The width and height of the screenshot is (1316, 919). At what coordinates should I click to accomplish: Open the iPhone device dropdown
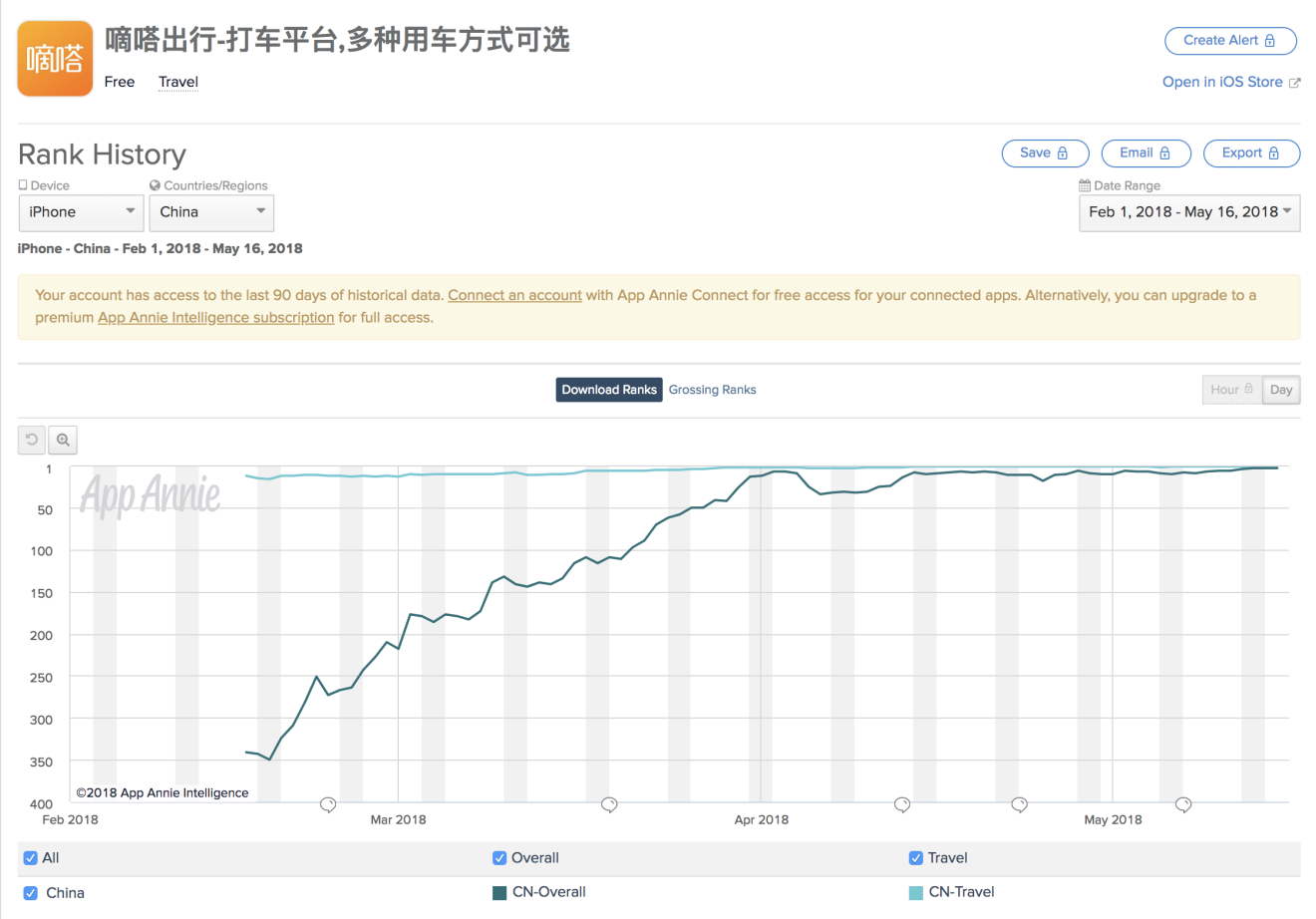81,212
